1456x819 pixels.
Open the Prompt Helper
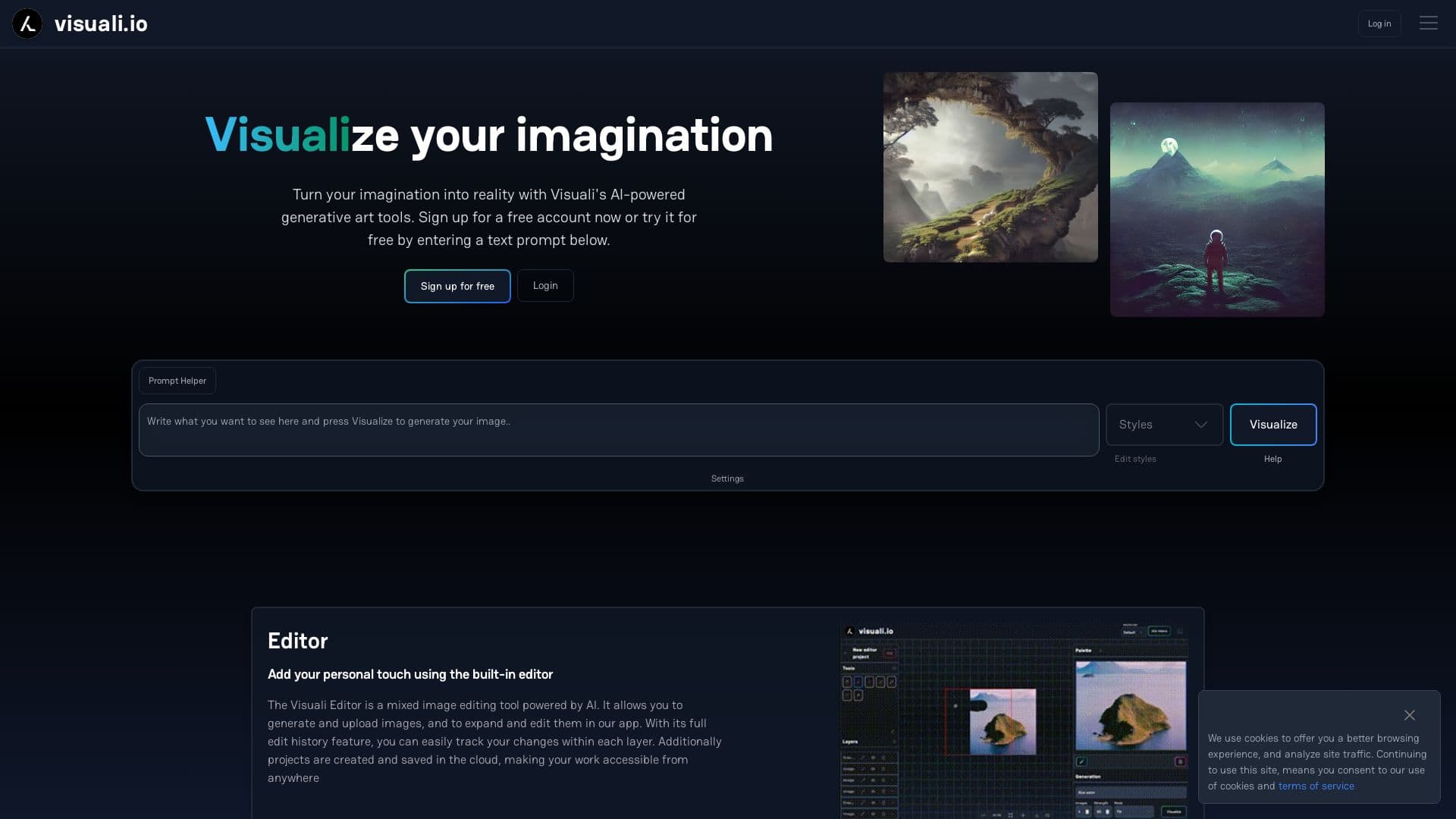pos(177,380)
